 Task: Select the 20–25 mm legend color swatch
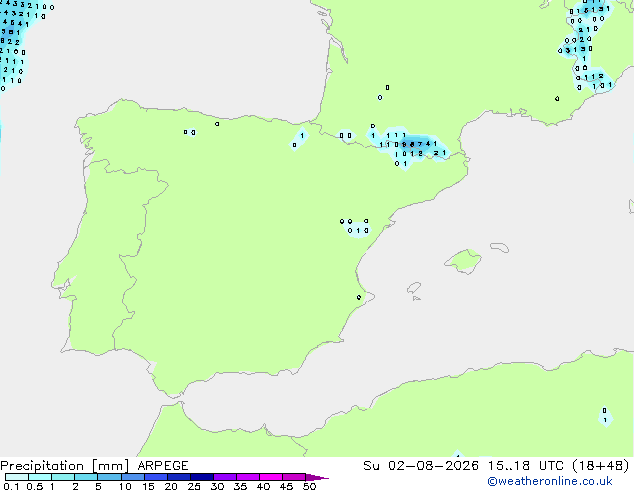click(x=178, y=477)
